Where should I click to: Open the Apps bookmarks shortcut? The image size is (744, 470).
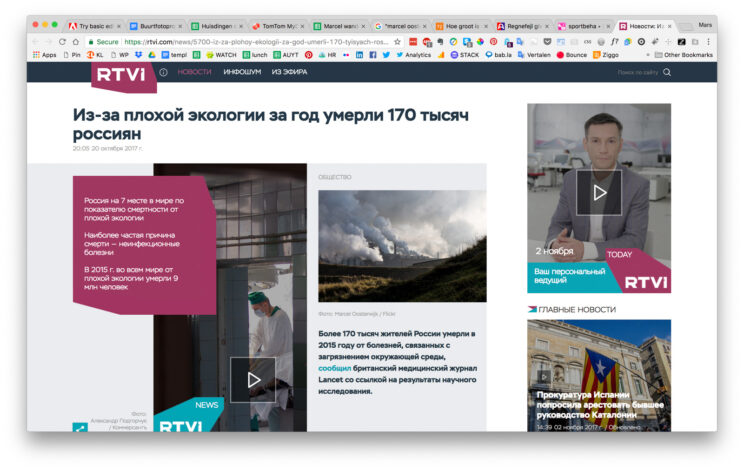click(x=42, y=55)
